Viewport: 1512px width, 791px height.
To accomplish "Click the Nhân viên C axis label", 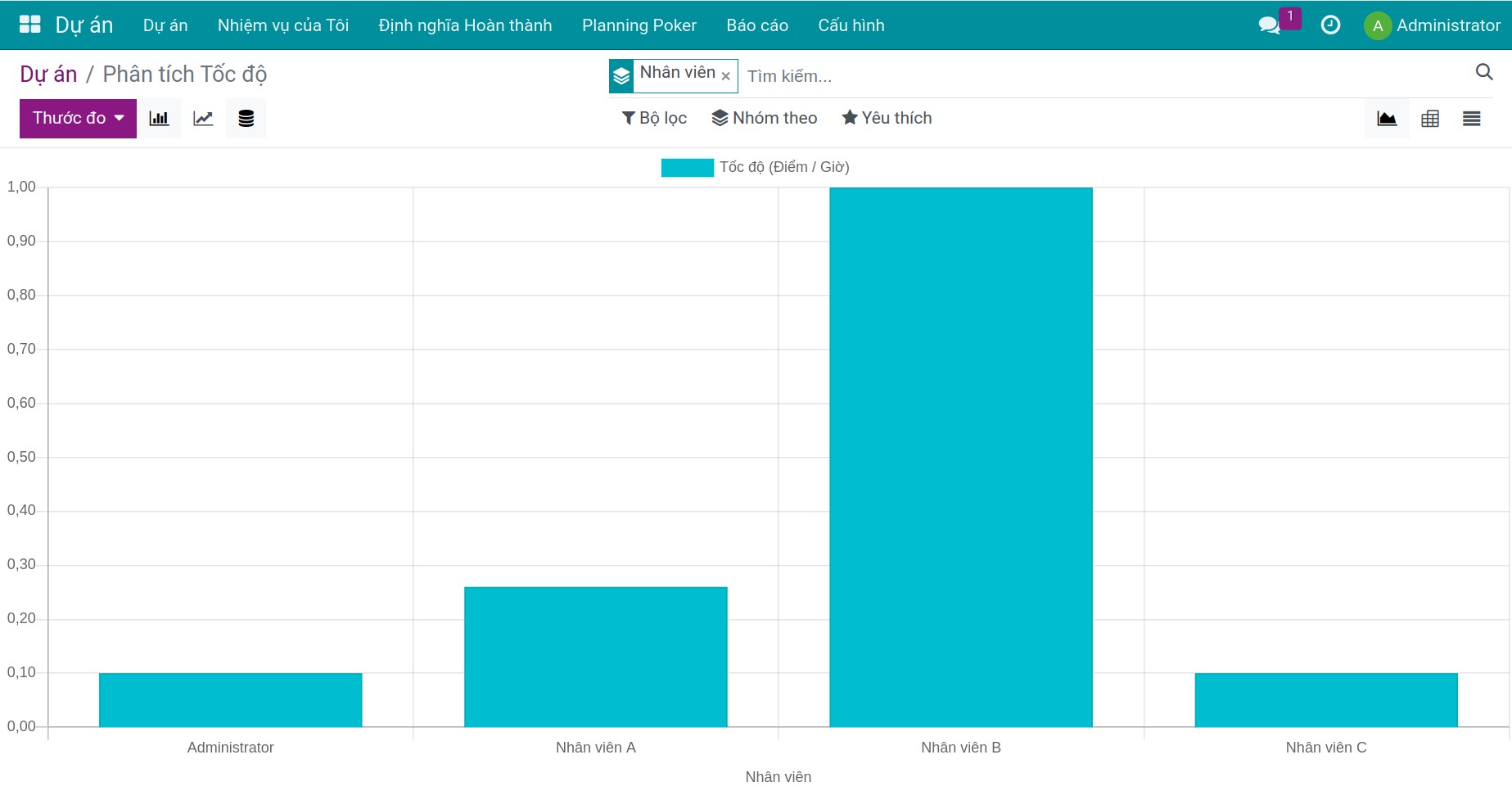I will click(1326, 748).
